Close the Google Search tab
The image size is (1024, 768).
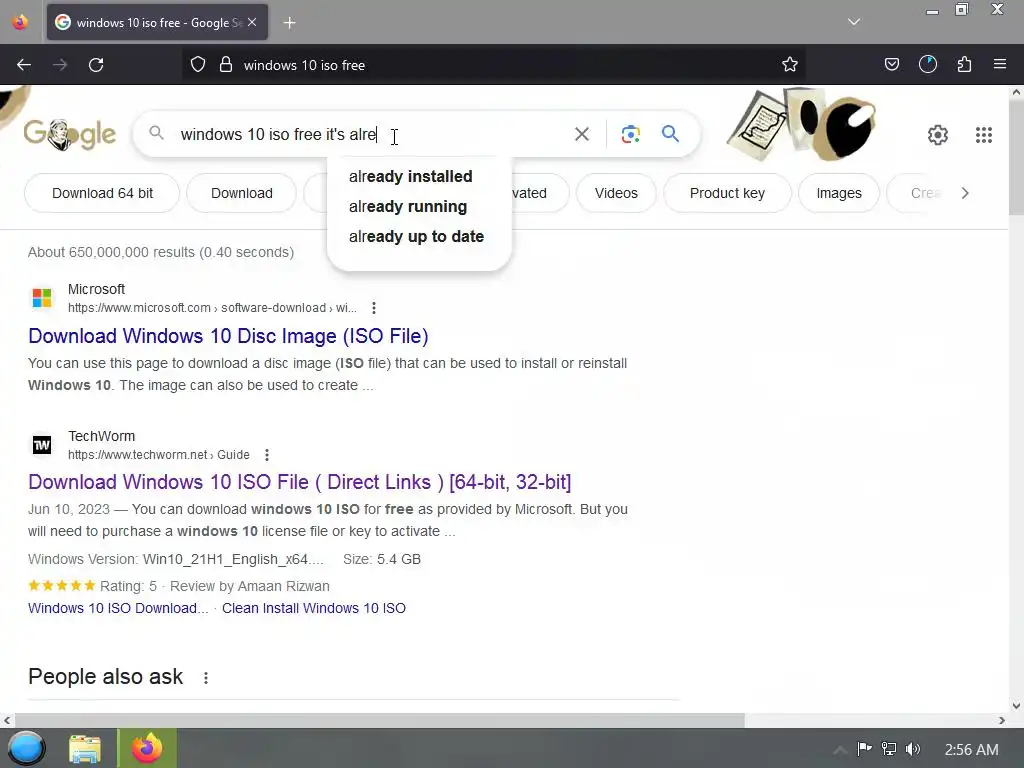252,22
